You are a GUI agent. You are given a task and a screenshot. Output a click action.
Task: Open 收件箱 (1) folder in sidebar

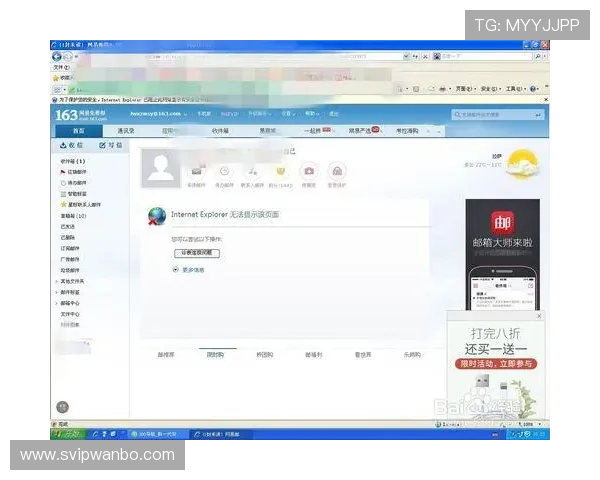click(73, 161)
